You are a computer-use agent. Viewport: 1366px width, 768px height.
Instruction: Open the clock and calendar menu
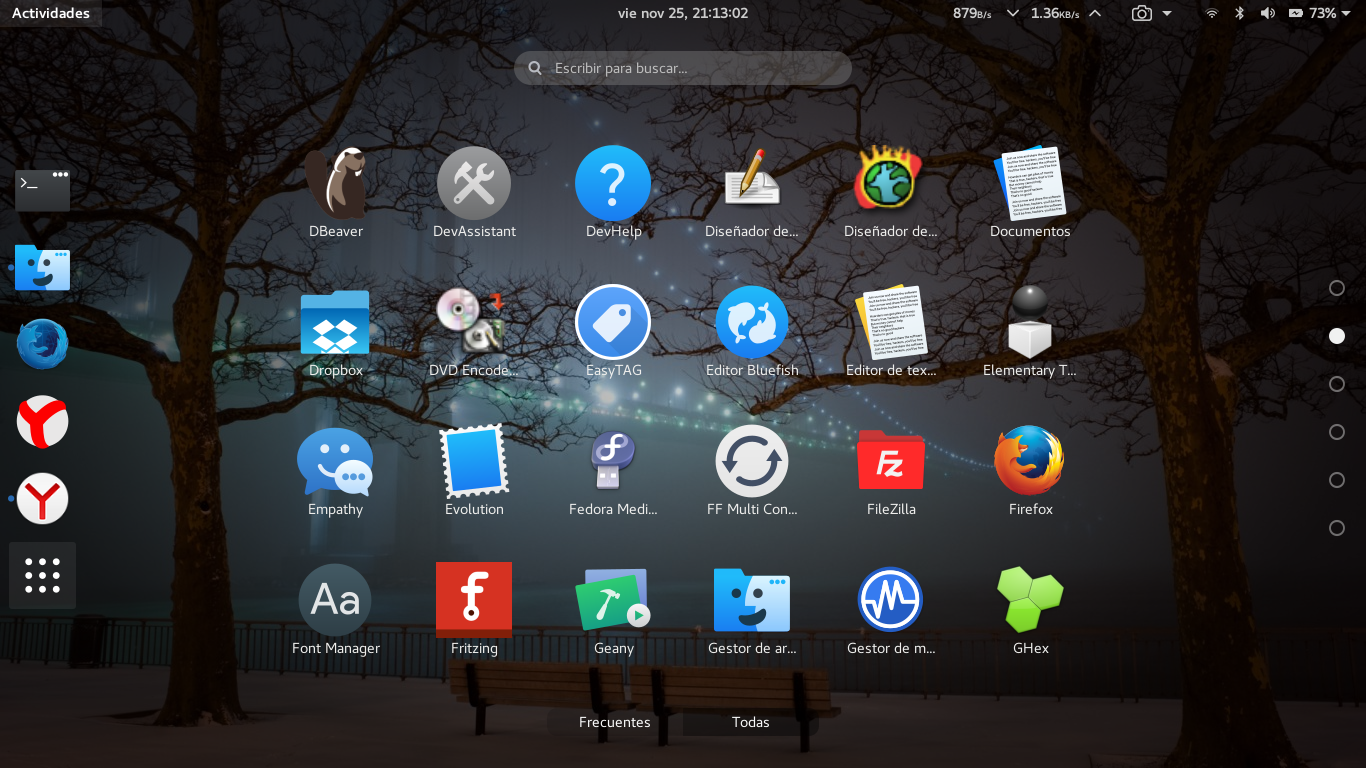[683, 13]
